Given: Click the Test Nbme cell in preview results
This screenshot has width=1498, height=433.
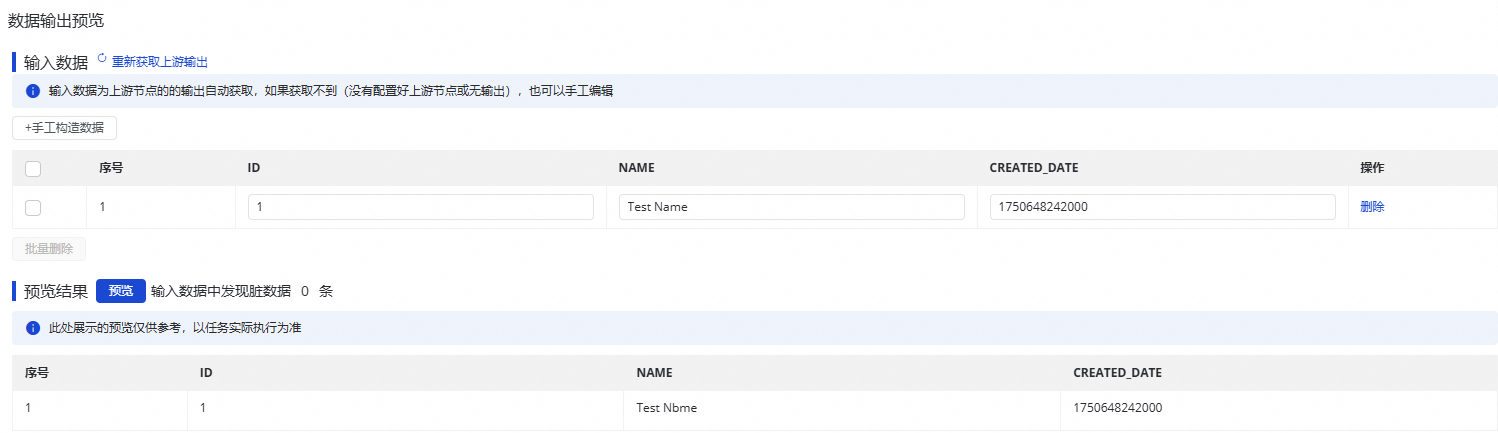Looking at the screenshot, I should pyautogui.click(x=666, y=408).
